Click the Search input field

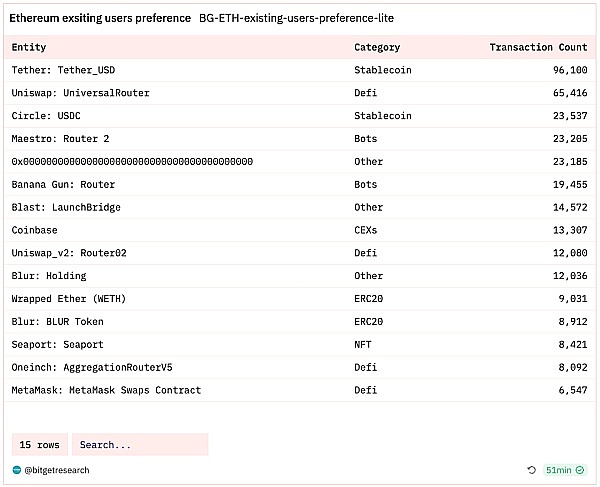pyautogui.click(x=139, y=444)
